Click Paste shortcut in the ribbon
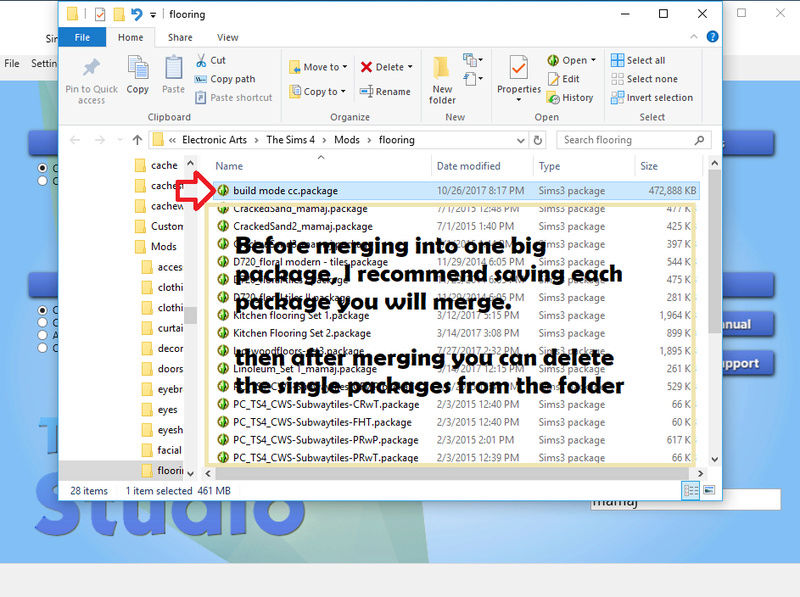800x597 pixels. (234, 97)
